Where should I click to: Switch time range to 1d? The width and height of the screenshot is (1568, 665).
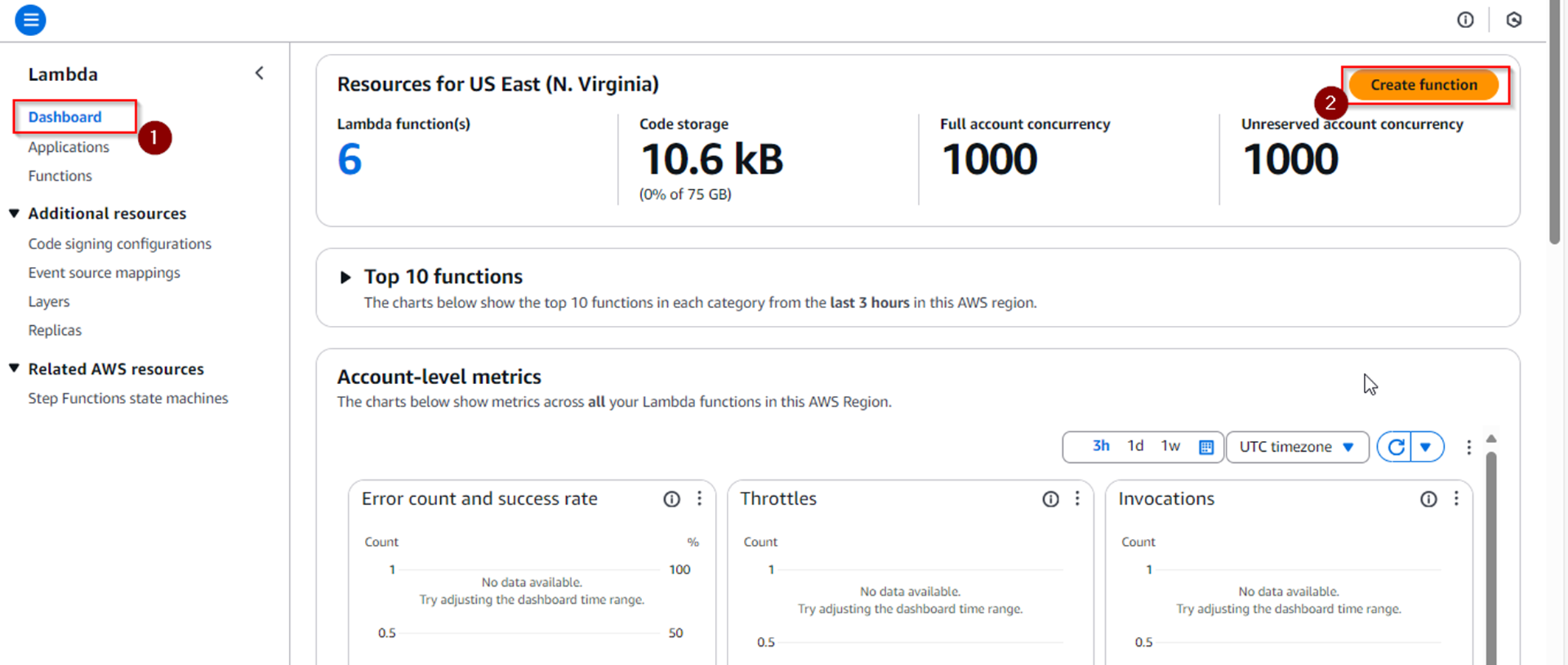click(1135, 446)
